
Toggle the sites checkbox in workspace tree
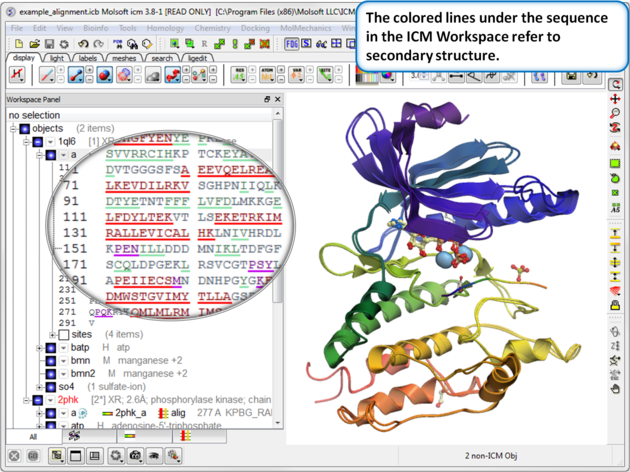click(64, 335)
